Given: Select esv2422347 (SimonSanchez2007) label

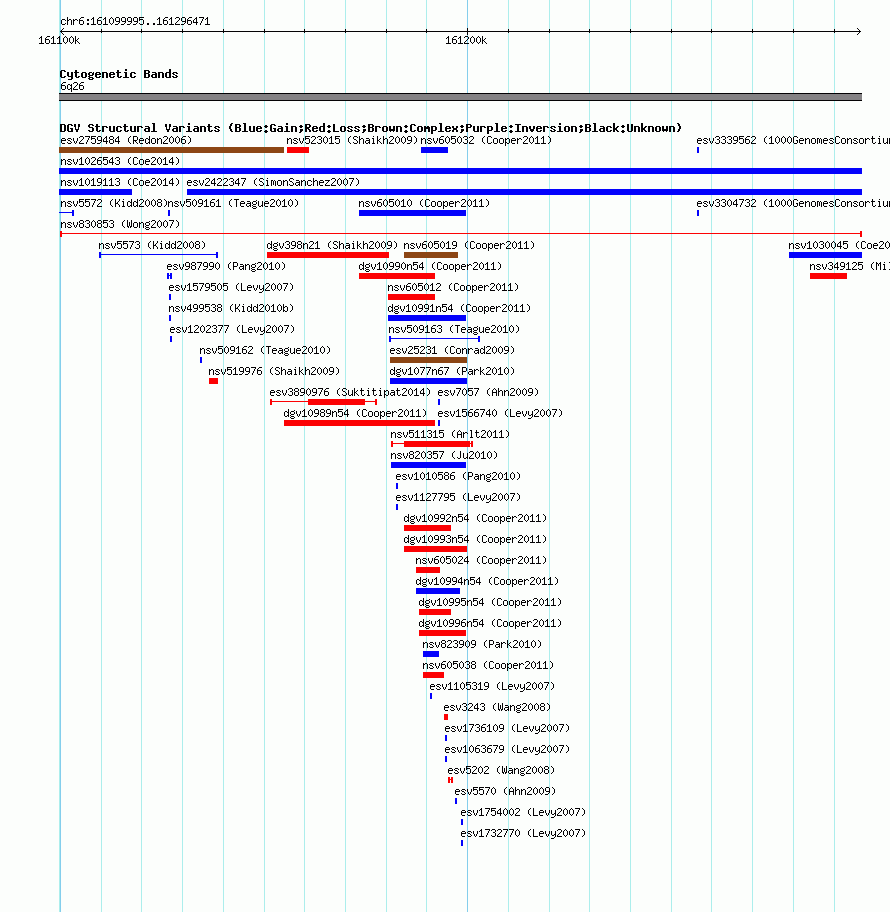Looking at the screenshot, I should [x=273, y=182].
